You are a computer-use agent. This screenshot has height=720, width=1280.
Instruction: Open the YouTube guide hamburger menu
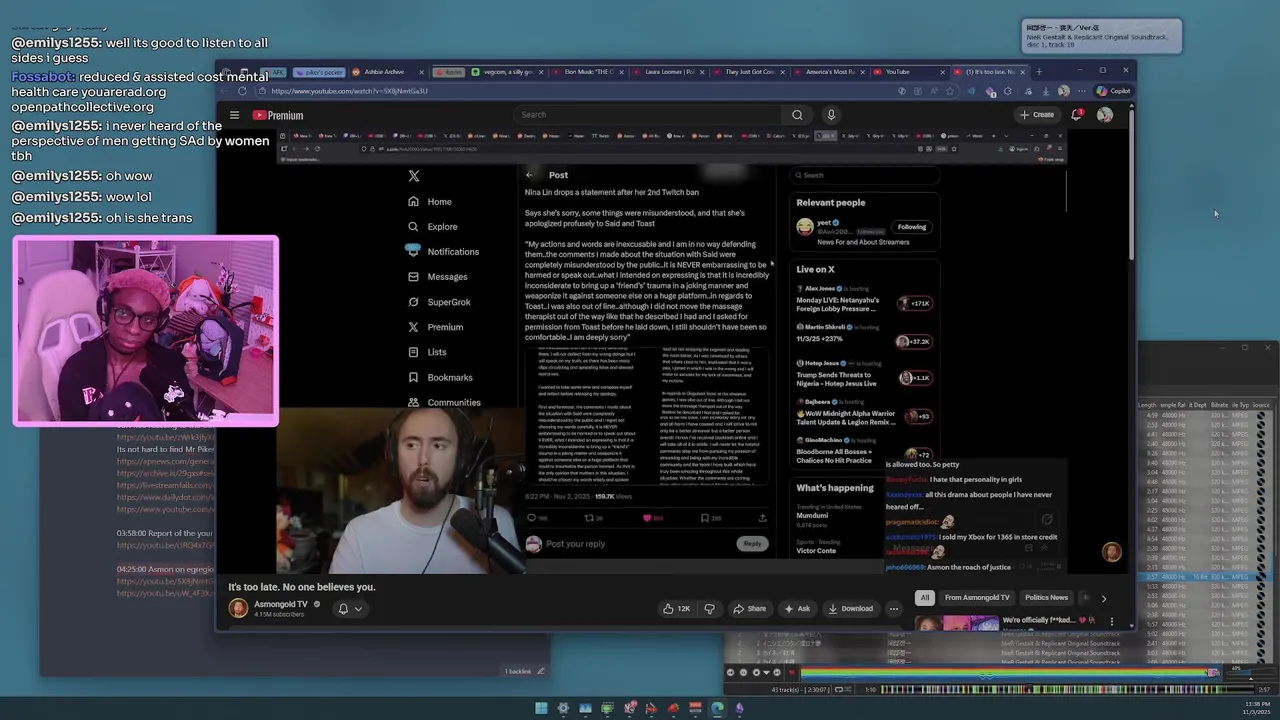(x=234, y=115)
